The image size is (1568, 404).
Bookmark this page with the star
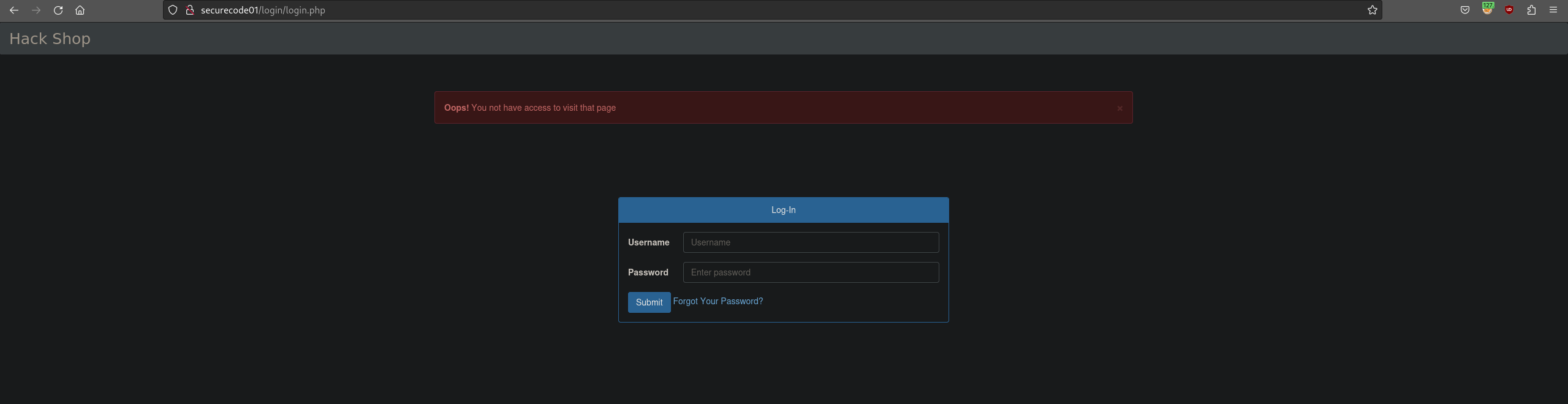tap(1372, 10)
